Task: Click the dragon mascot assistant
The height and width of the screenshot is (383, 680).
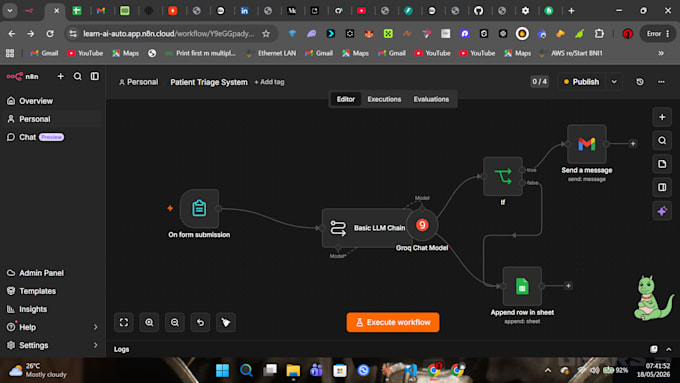Action: pos(654,298)
